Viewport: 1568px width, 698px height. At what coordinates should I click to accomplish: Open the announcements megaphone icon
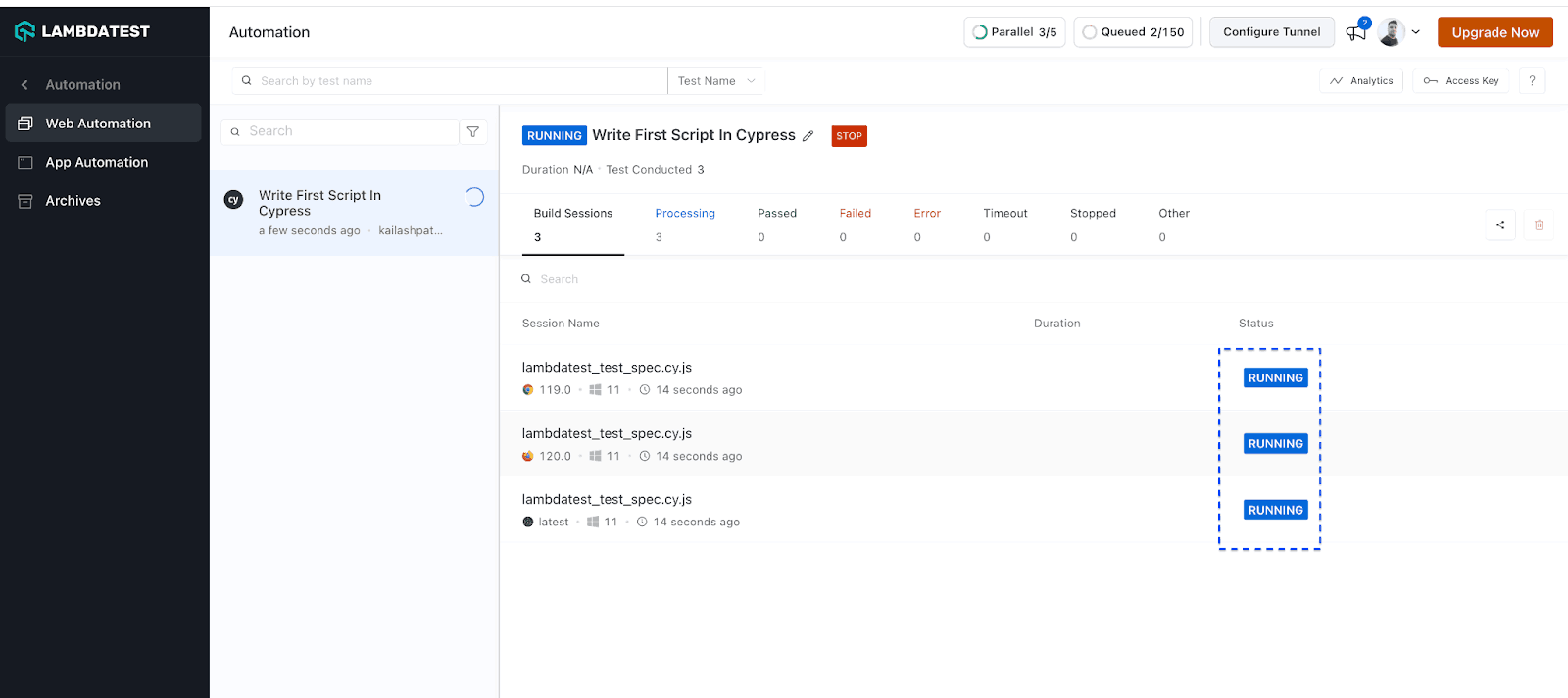[1356, 32]
